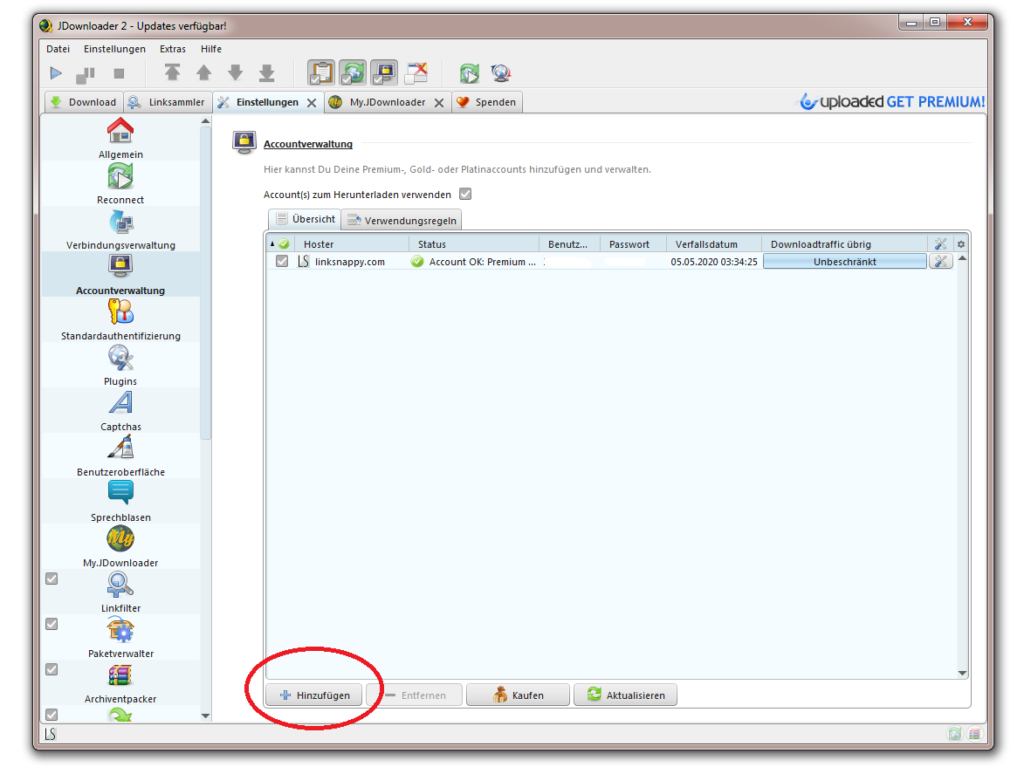Screen dimensions: 1024x767
Task: Open My.JDownloader settings in sidebar
Action: pos(120,547)
